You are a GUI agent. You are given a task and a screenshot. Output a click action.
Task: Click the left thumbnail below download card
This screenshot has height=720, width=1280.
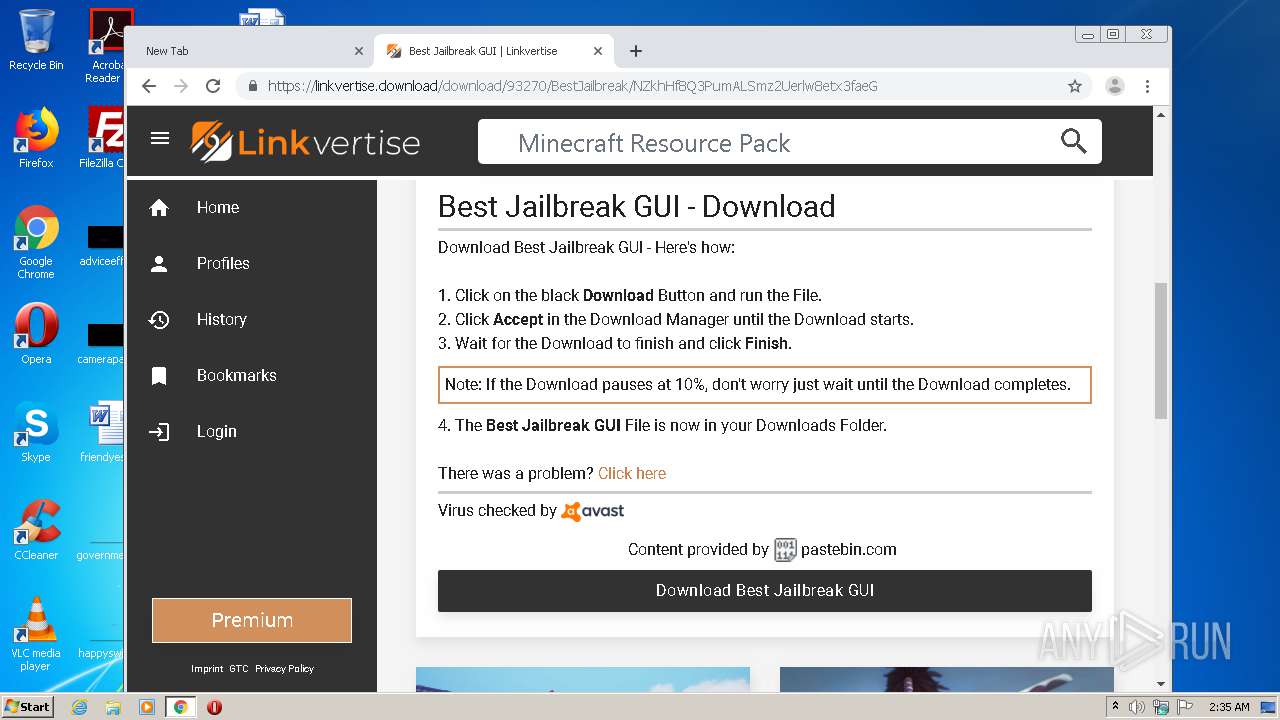[x=583, y=679]
